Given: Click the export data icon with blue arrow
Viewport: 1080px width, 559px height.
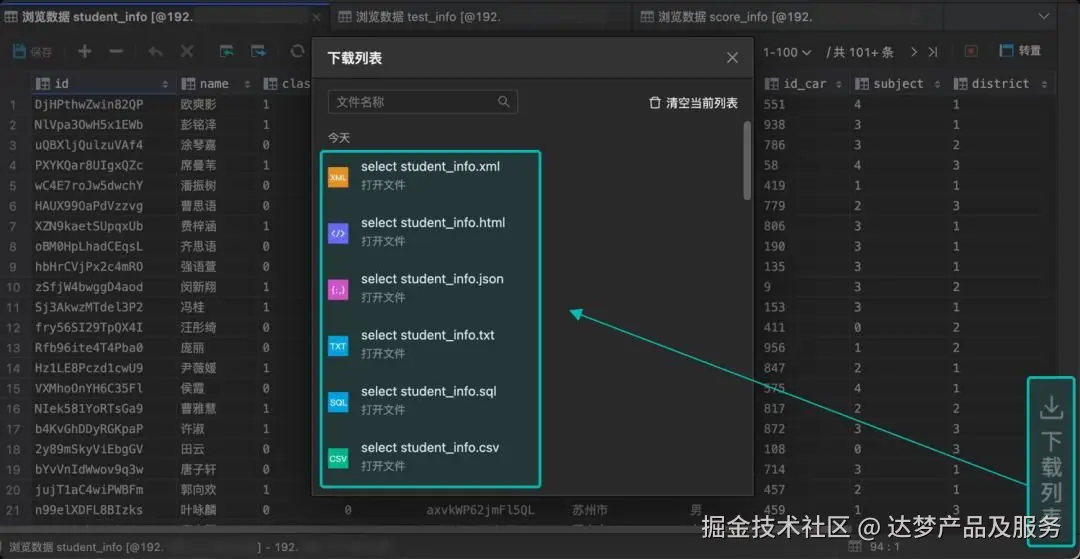Looking at the screenshot, I should [258, 51].
